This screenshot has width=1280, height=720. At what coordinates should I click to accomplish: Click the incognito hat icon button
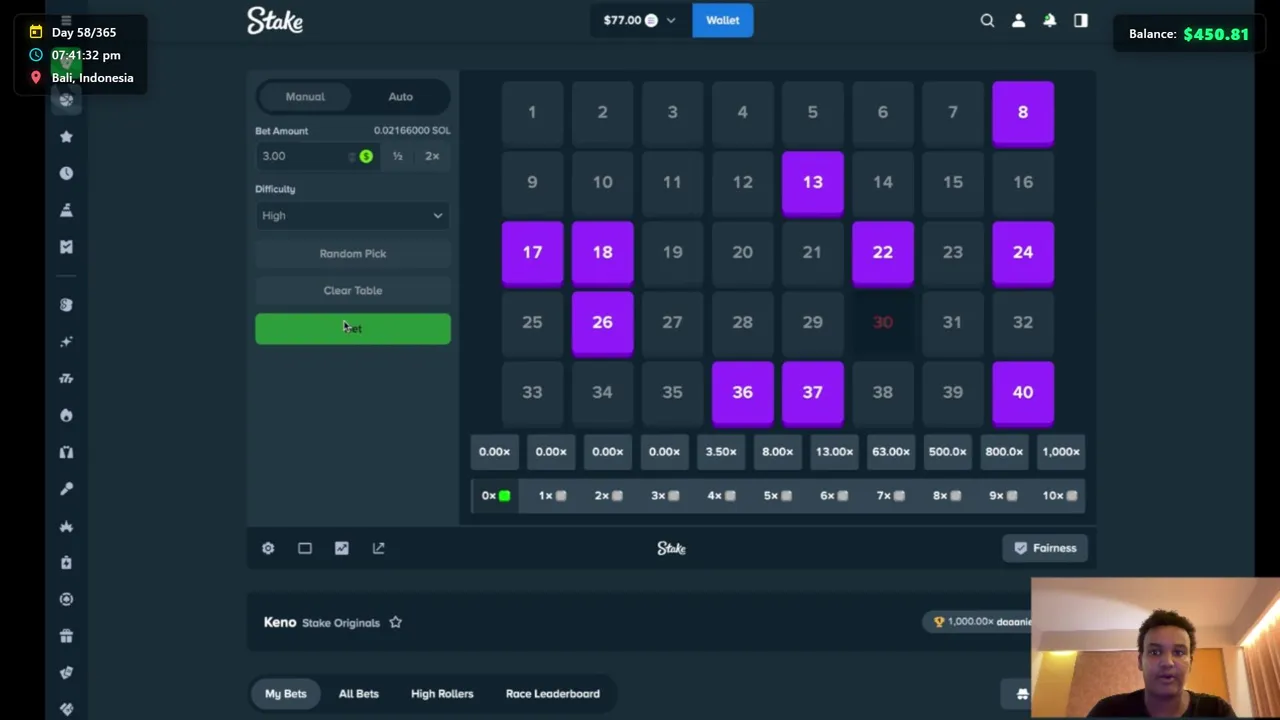(x=1022, y=694)
